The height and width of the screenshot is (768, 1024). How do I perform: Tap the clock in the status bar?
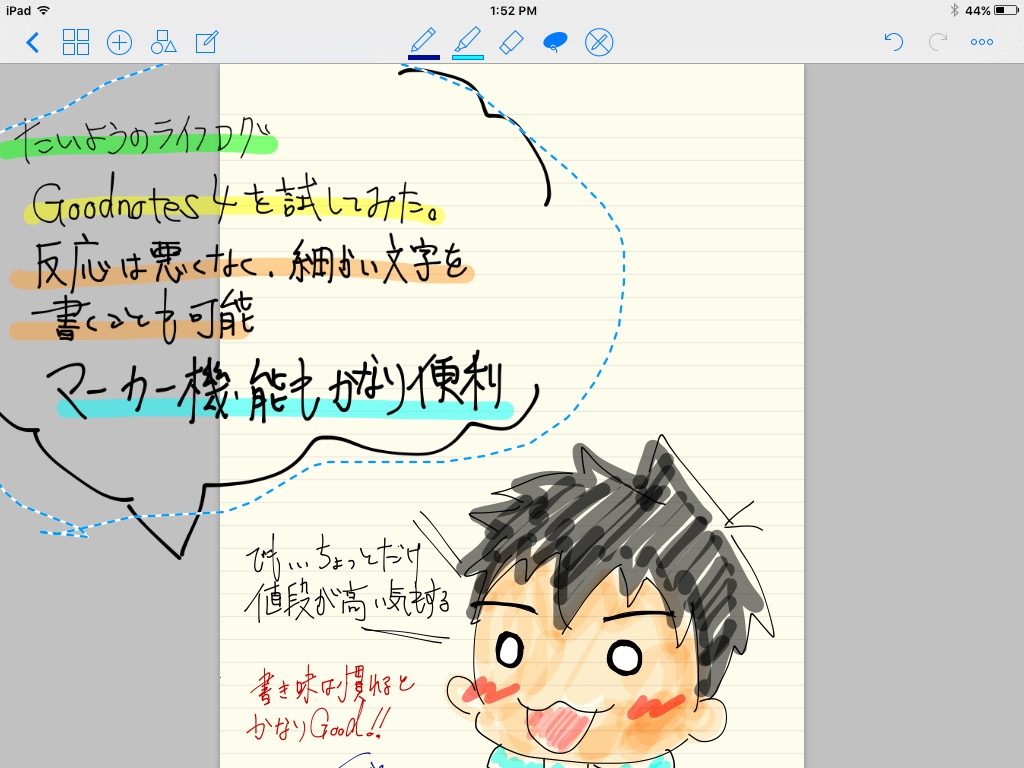514,10
